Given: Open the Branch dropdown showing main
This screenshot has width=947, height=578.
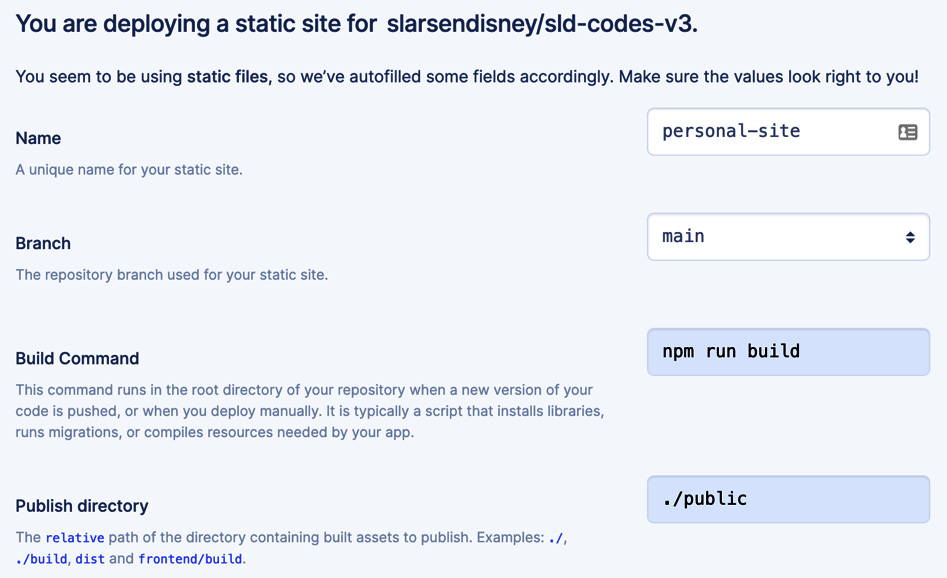Looking at the screenshot, I should [x=788, y=237].
